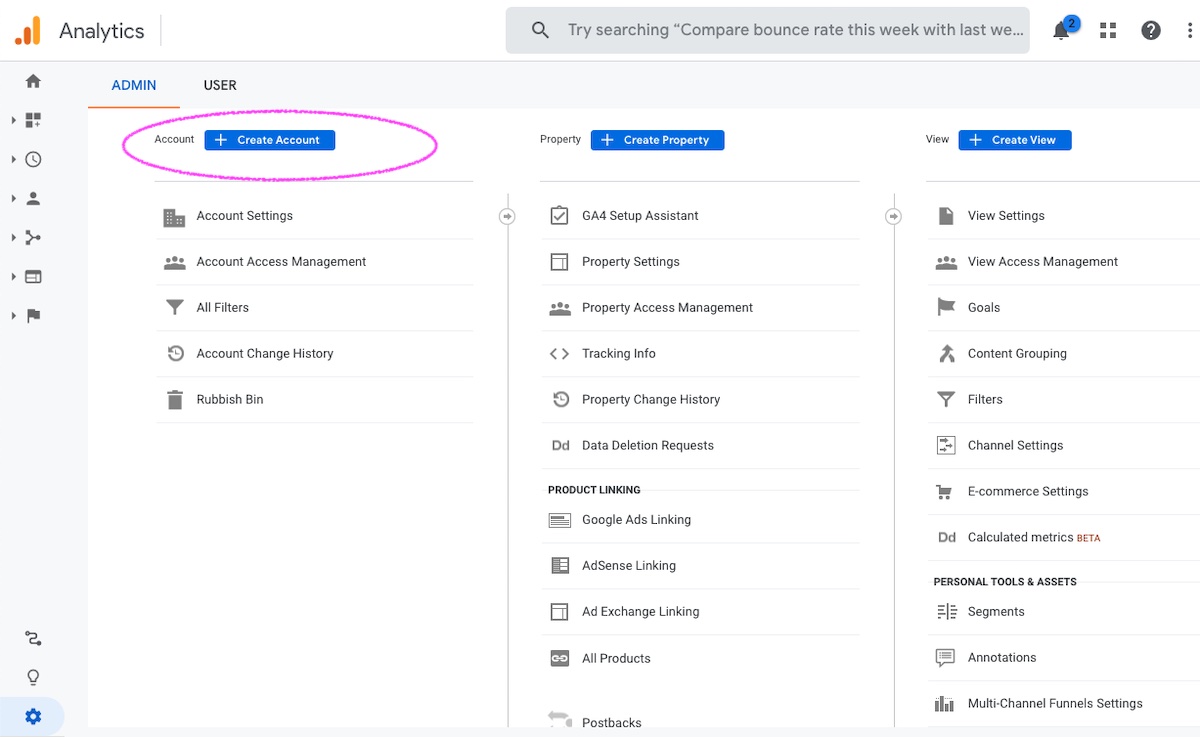The height and width of the screenshot is (737, 1200).
Task: Open GA4 Setup Assistant
Action: pos(640,216)
